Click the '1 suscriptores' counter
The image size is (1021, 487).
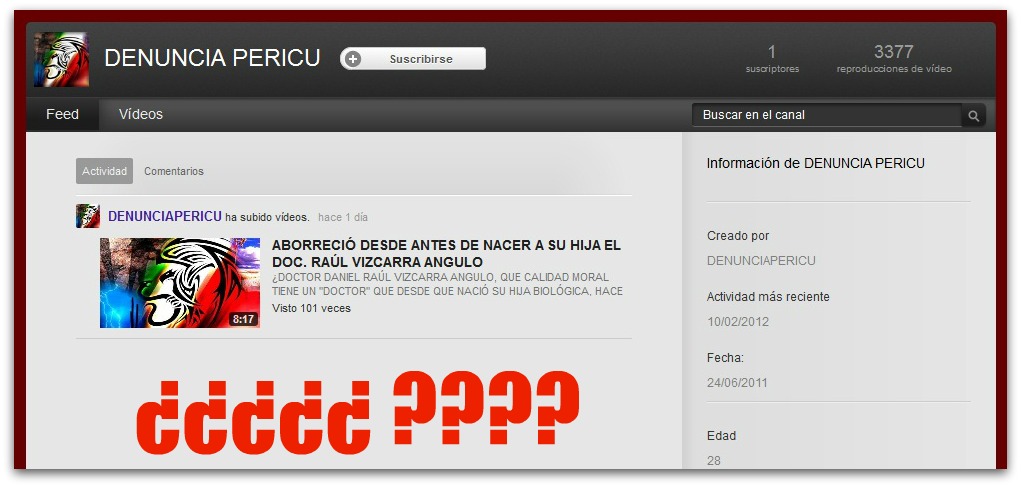(x=772, y=58)
